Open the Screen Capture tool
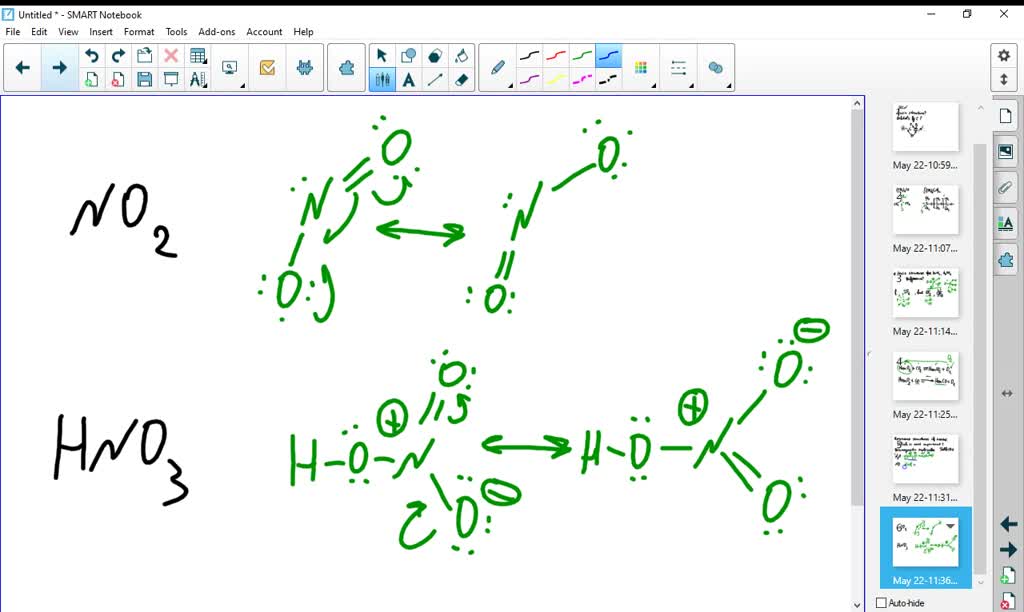The image size is (1024, 612). [x=229, y=66]
